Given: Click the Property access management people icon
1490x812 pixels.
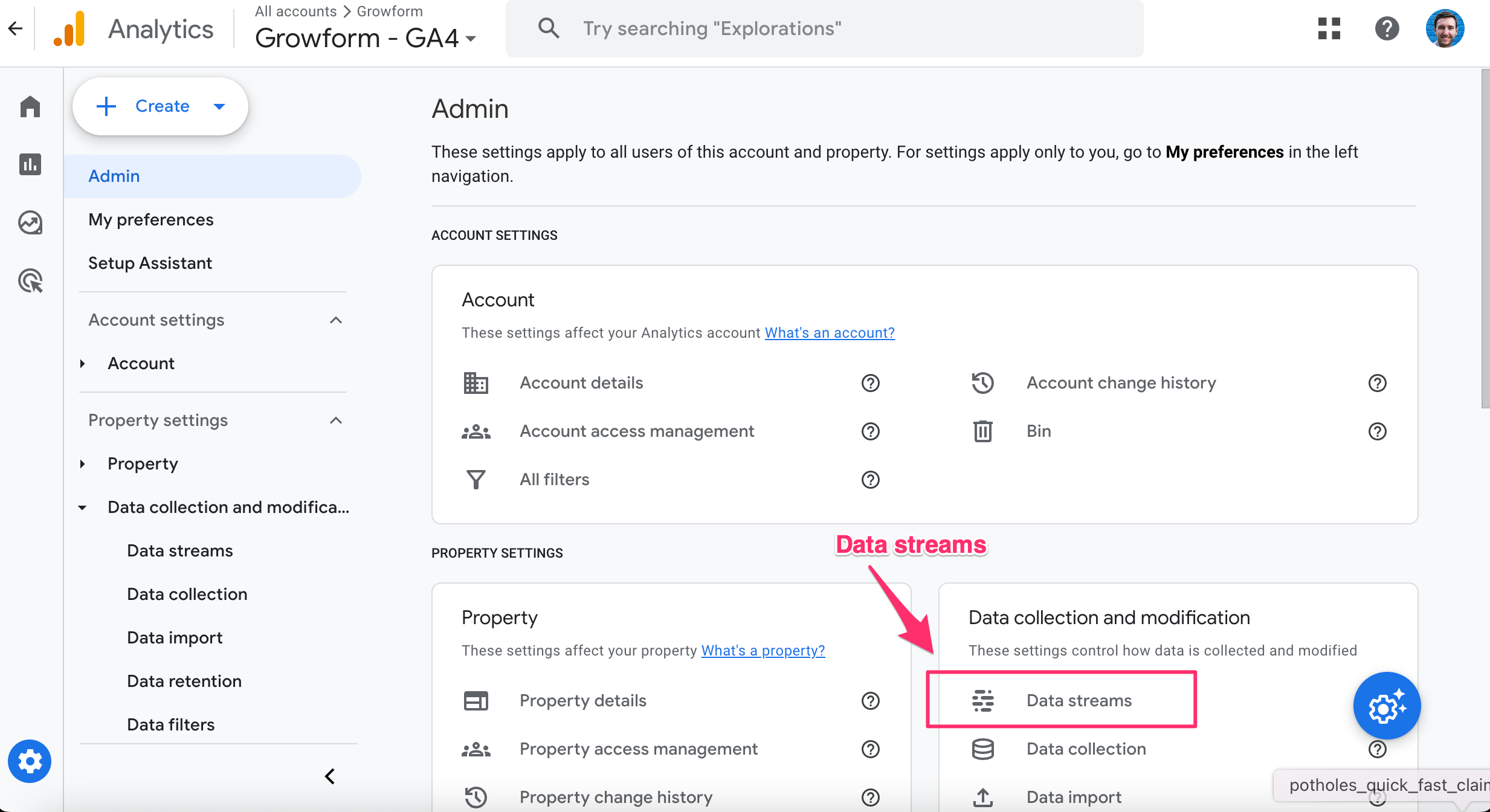Looking at the screenshot, I should [x=476, y=749].
